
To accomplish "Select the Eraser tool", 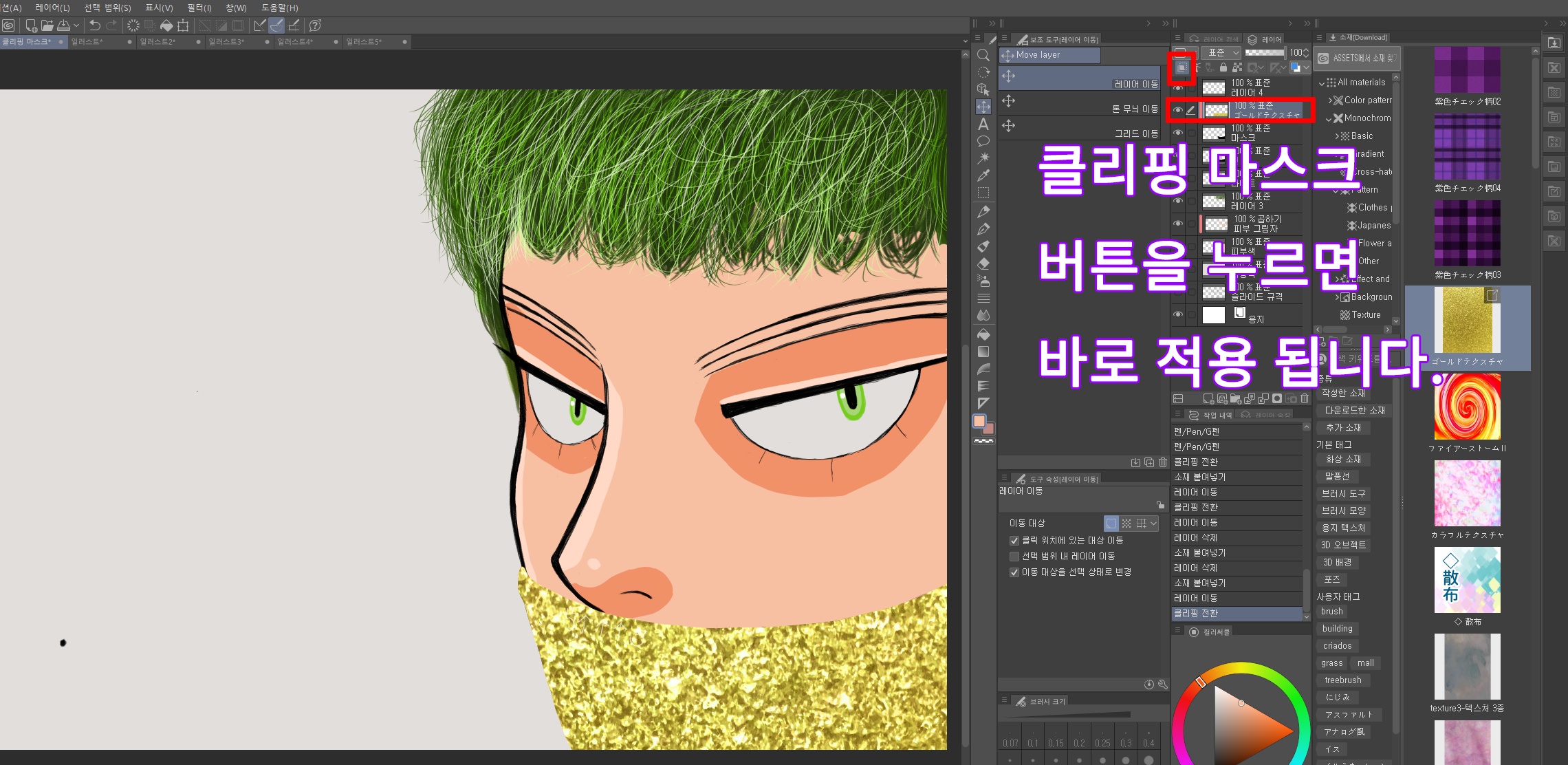I will pyautogui.click(x=983, y=263).
